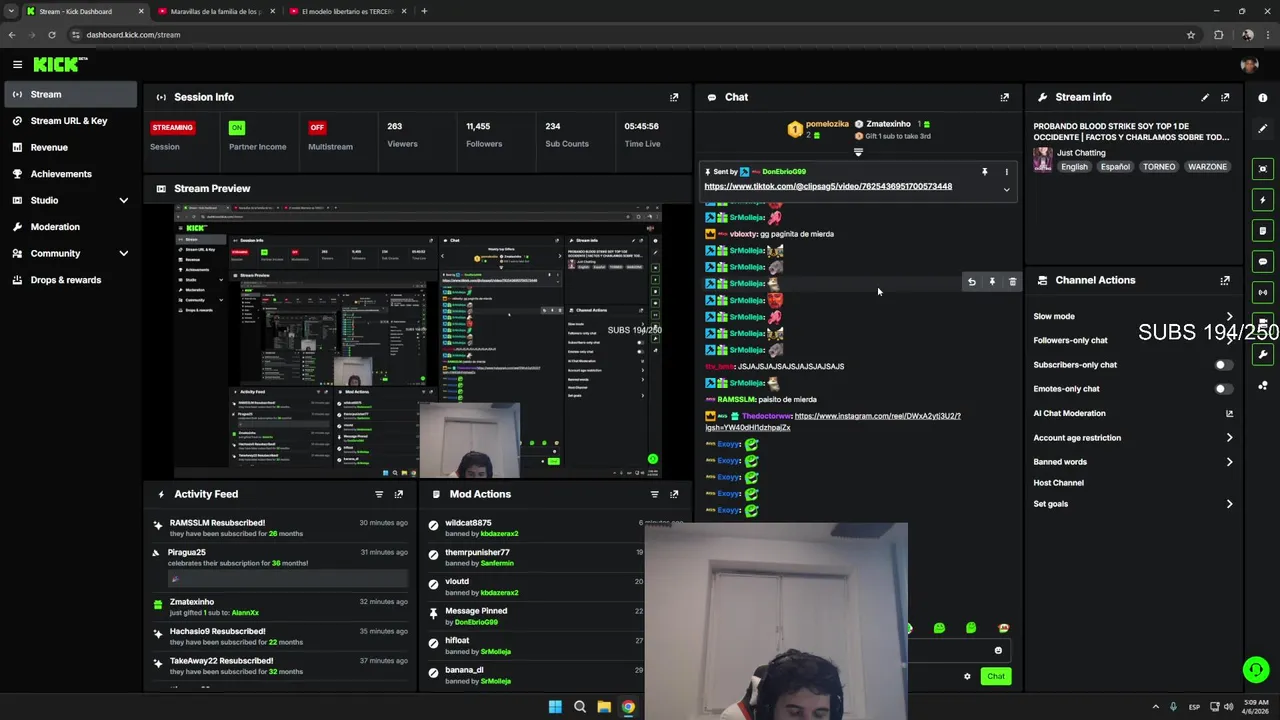The height and width of the screenshot is (720, 1280).
Task: Bookmark the page with the star icon
Action: click(1191, 35)
